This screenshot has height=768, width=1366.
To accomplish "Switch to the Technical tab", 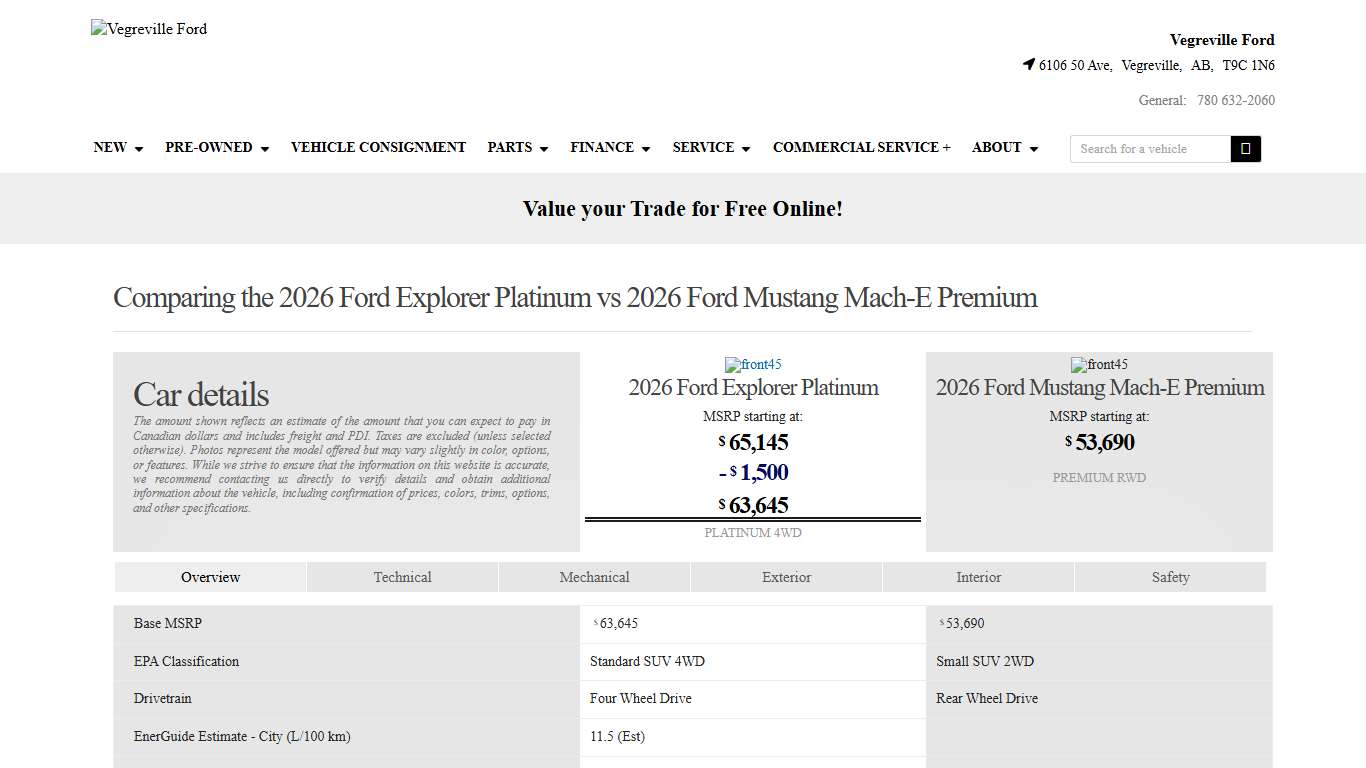I will coord(402,577).
